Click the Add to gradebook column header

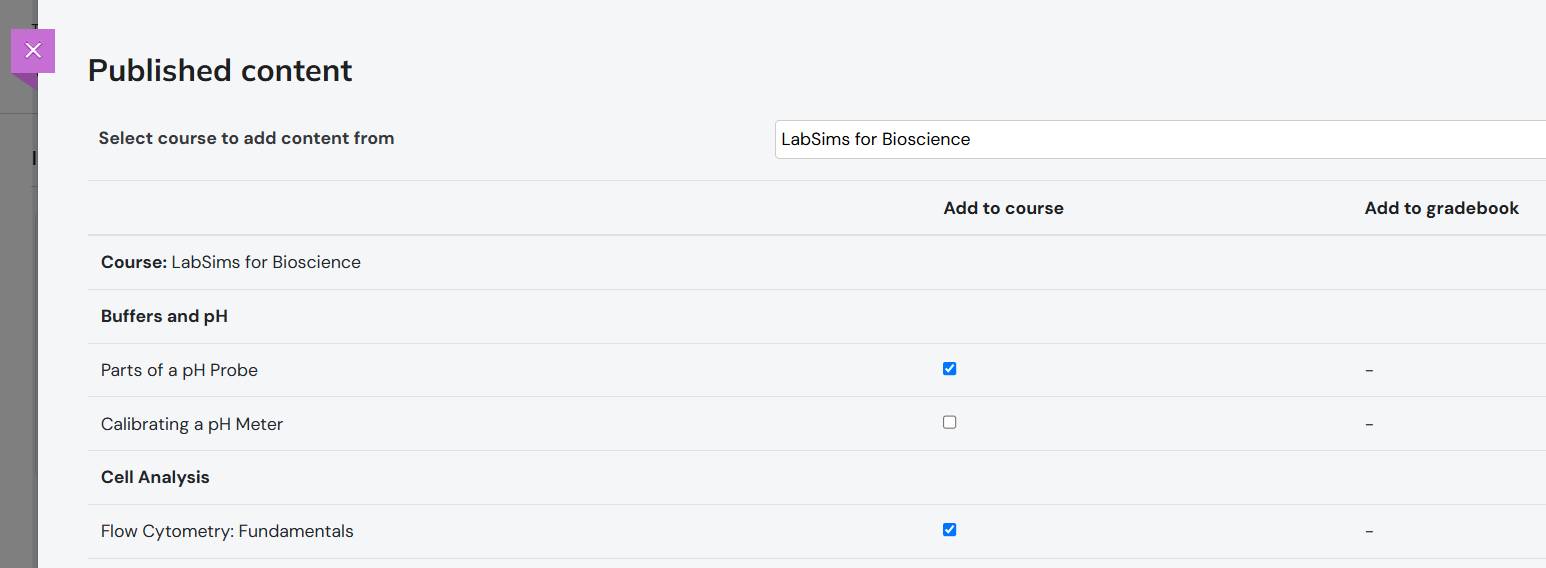coord(1441,208)
